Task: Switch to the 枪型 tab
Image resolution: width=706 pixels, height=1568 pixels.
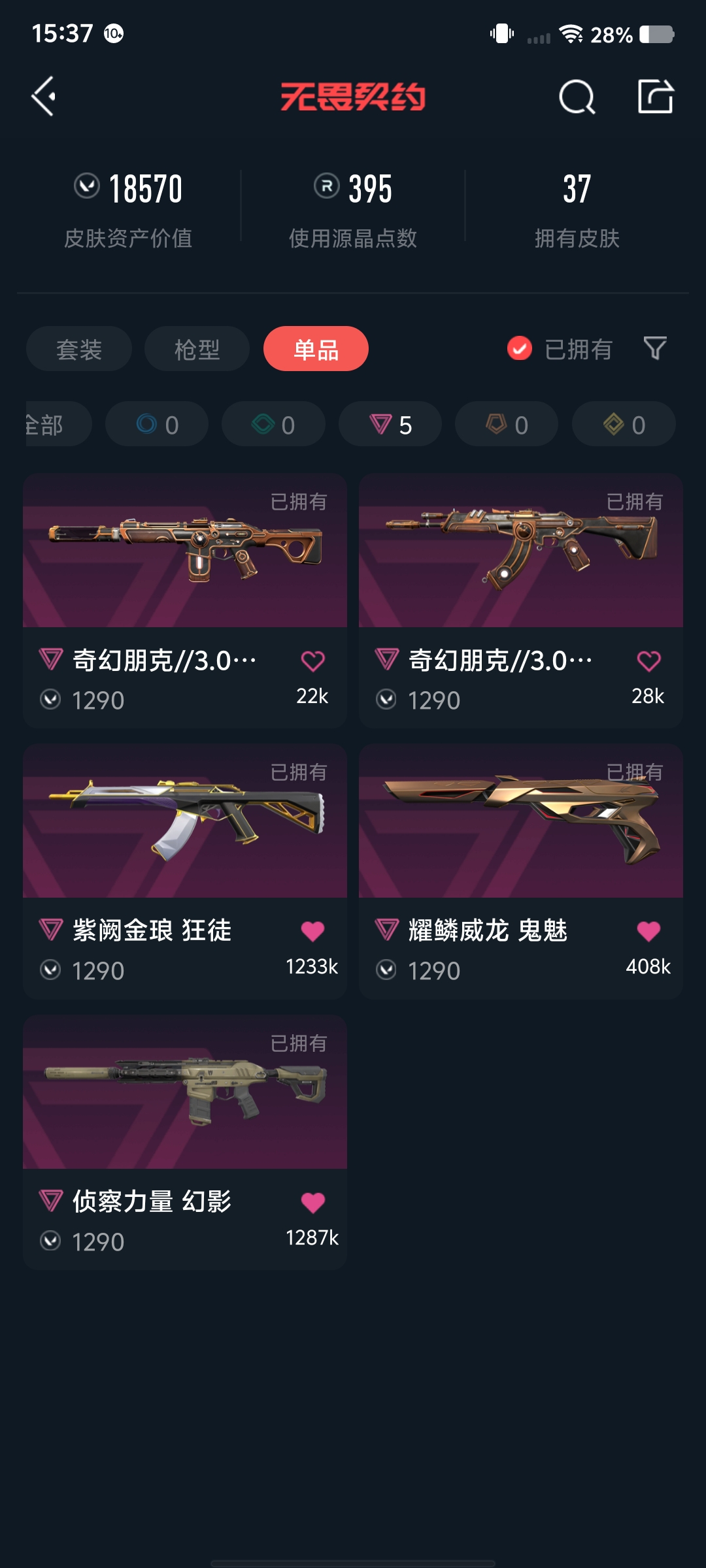Action: coord(197,349)
